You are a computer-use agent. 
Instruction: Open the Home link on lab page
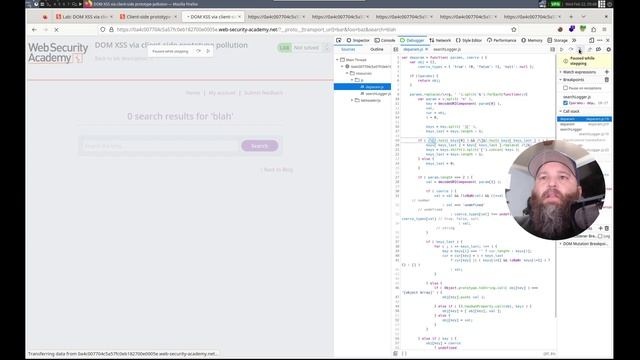click(x=193, y=93)
